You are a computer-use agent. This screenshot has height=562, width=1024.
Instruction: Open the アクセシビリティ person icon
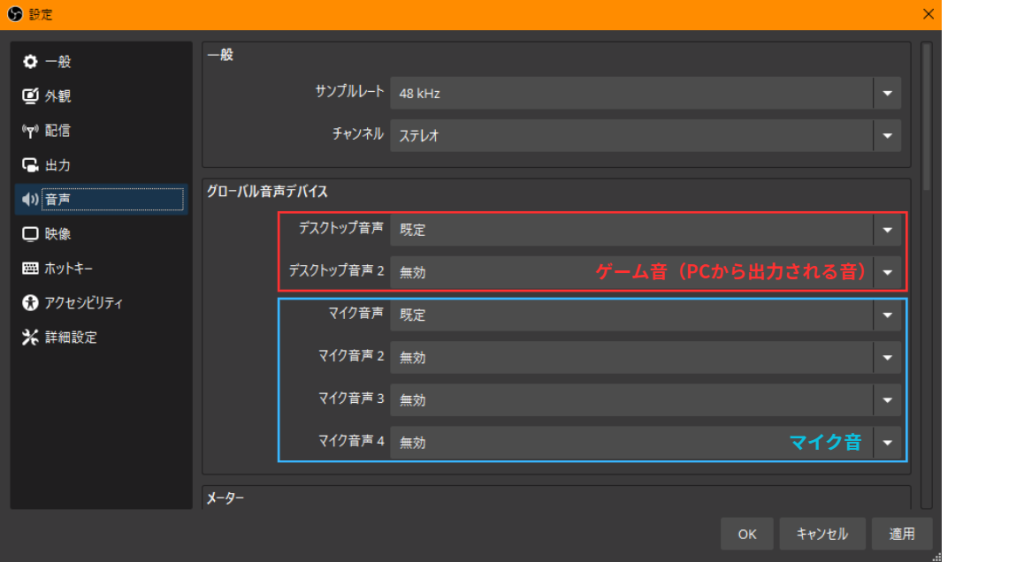coord(30,303)
